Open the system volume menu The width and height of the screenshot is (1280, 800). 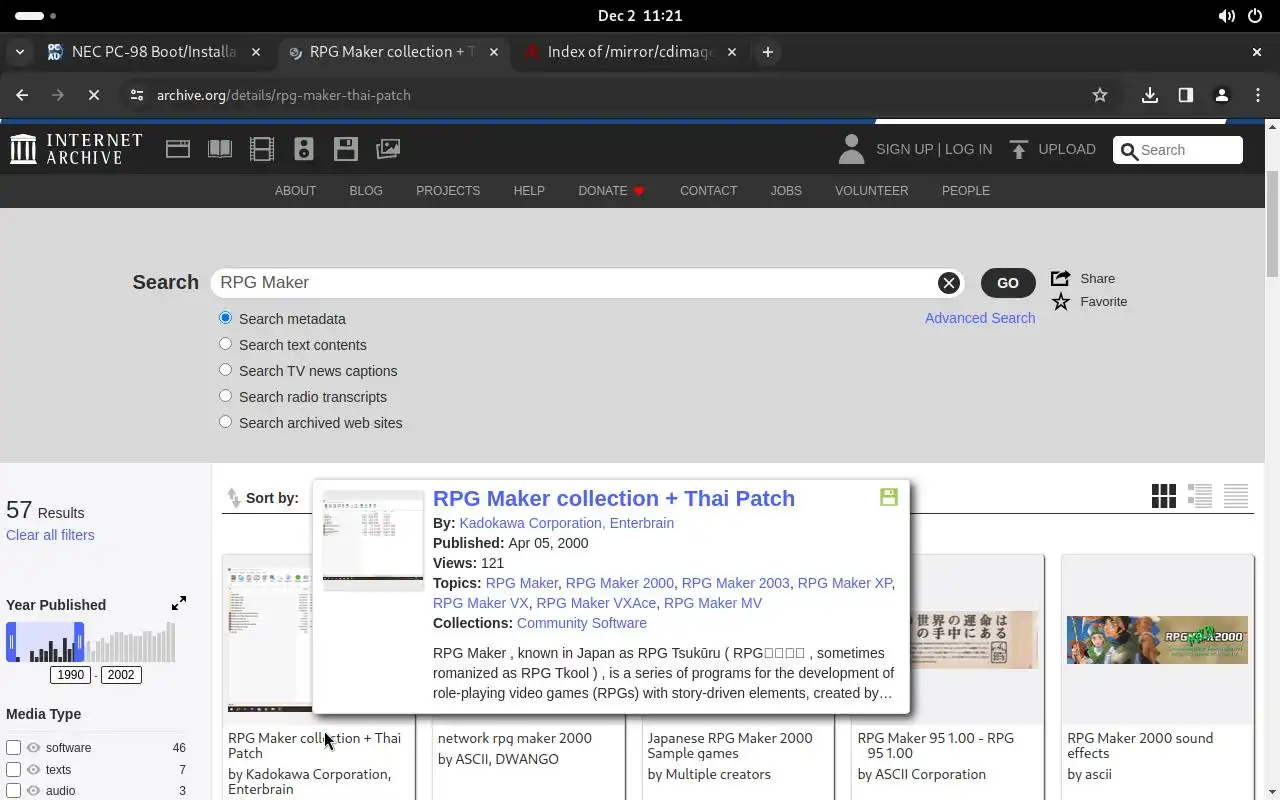1226,16
